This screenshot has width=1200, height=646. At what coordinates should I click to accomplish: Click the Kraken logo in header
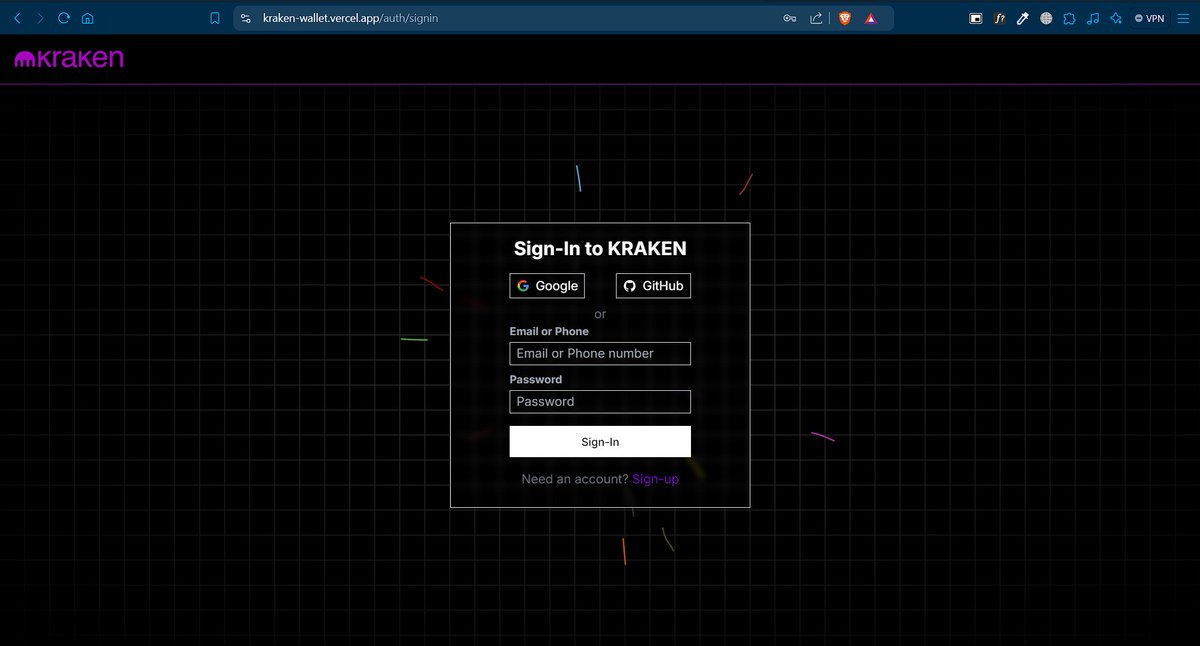pyautogui.click(x=69, y=59)
